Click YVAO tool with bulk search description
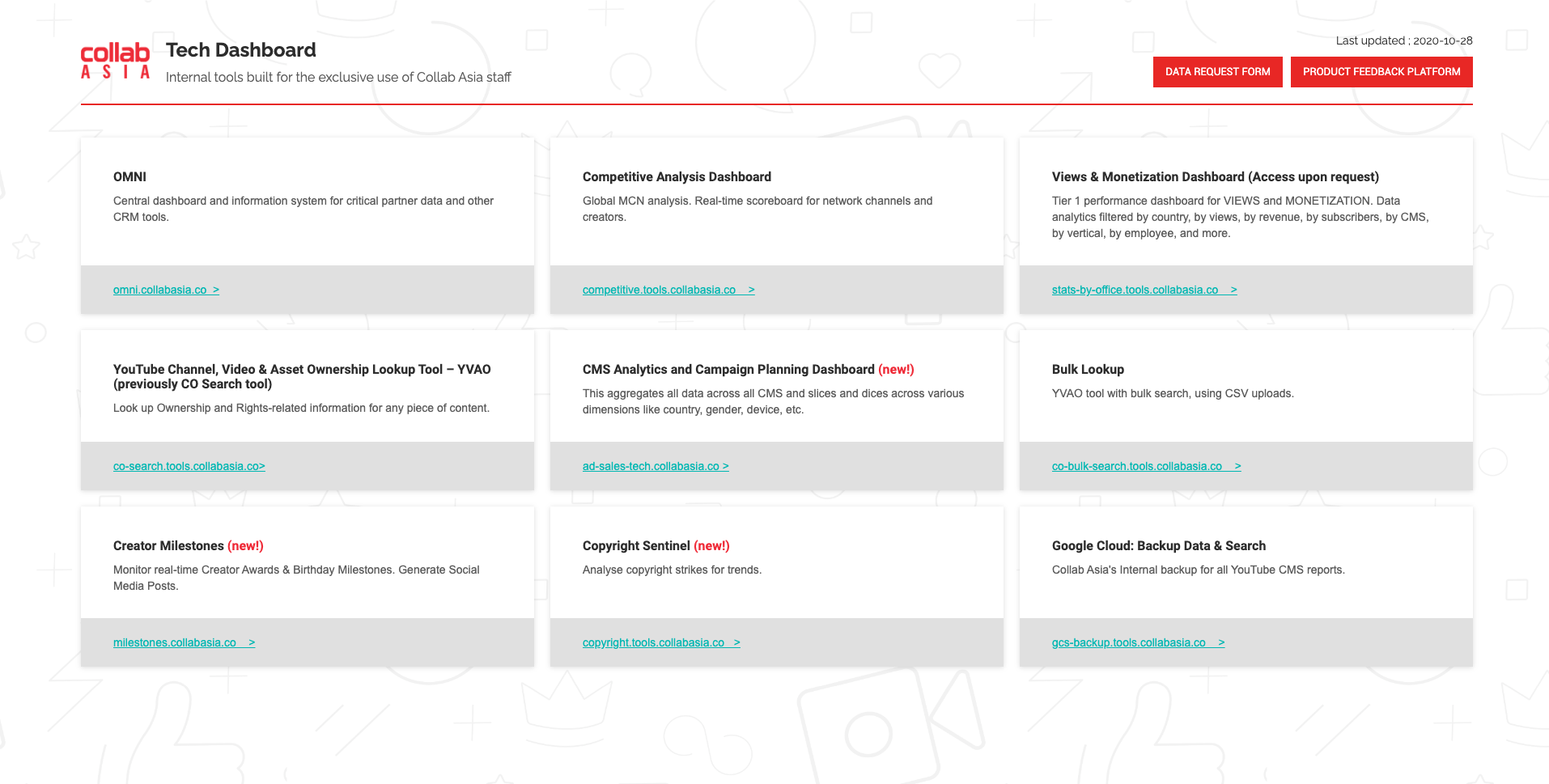Viewport: 1549px width, 784px height. click(1173, 394)
